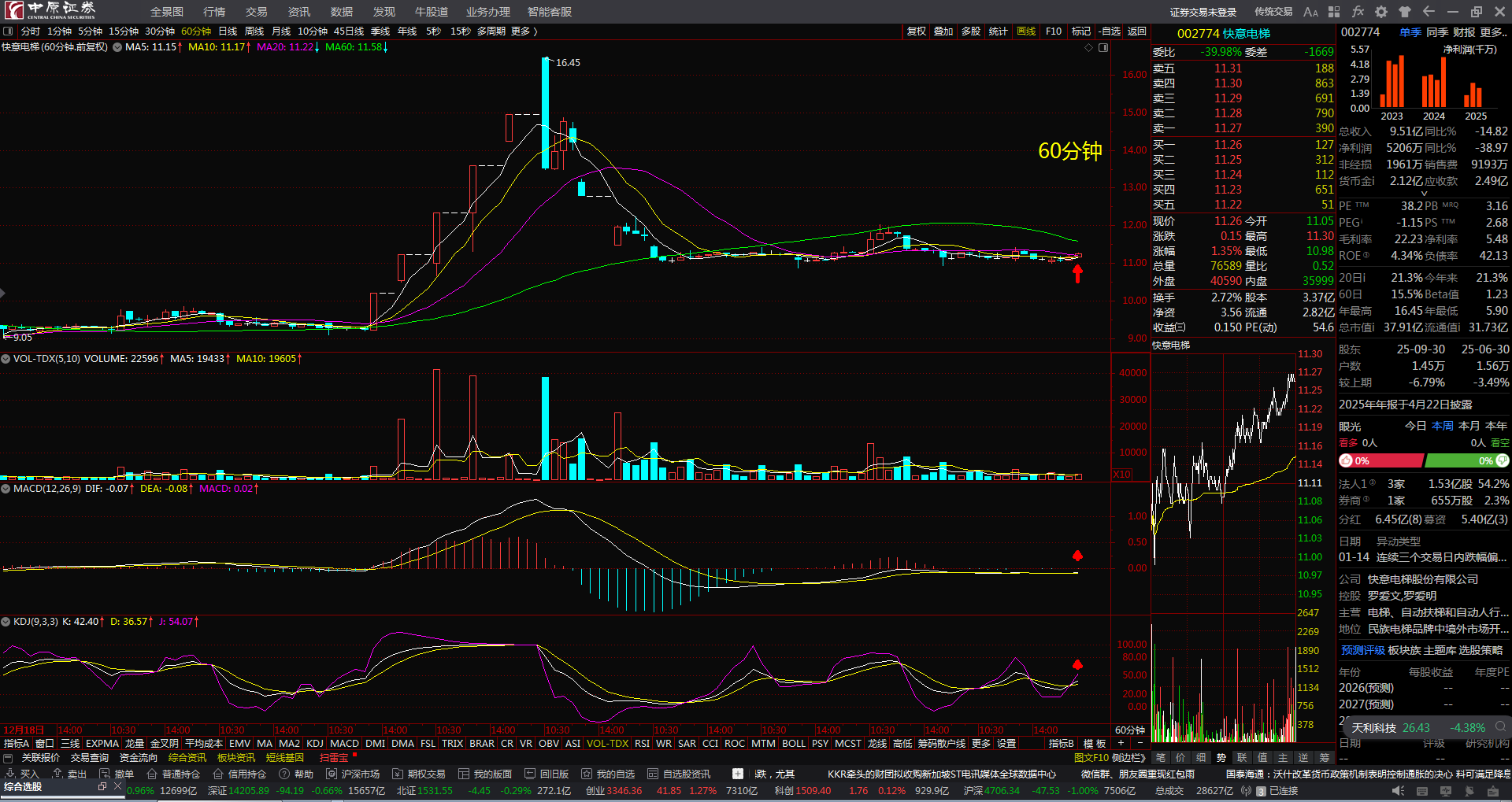This screenshot has width=1512, height=802.
Task: Select the 单季 tab in finance panel
Action: 1410,32
